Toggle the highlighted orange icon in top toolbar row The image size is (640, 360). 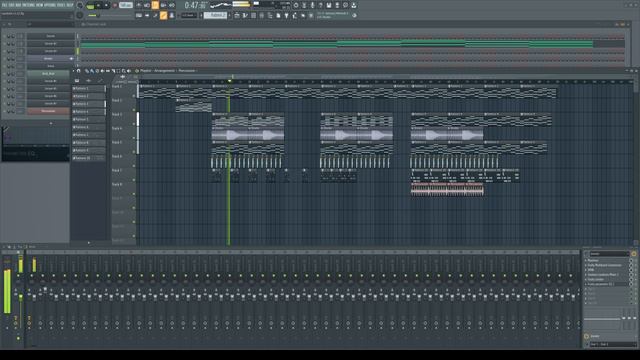(x=155, y=5)
